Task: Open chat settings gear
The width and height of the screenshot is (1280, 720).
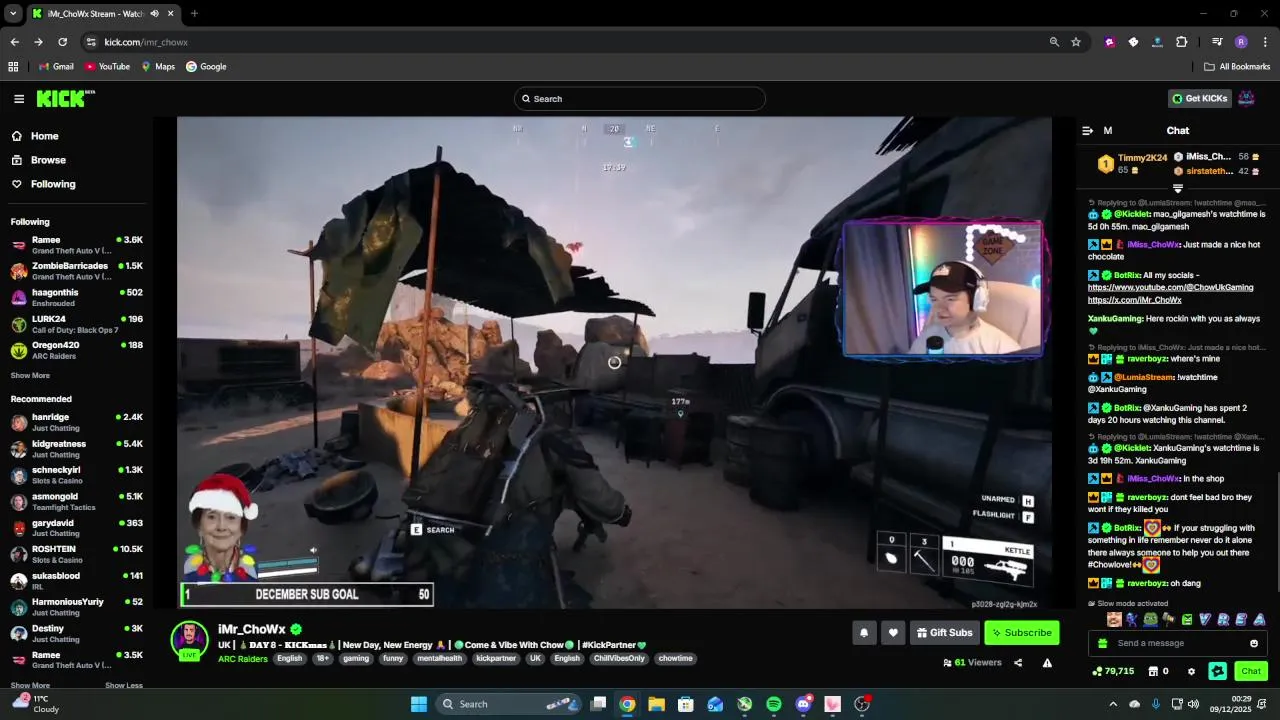Action: click(x=1191, y=671)
